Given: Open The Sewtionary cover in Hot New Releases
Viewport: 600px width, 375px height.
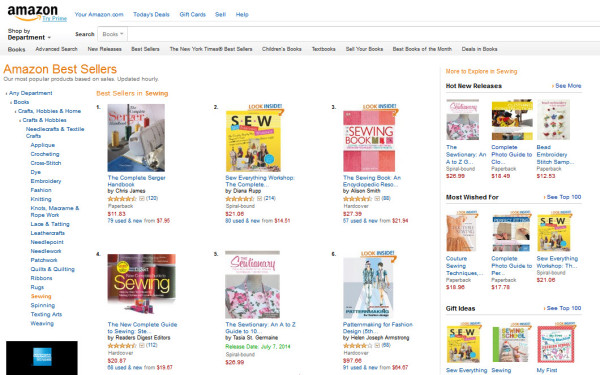Looking at the screenshot, I should pos(462,120).
